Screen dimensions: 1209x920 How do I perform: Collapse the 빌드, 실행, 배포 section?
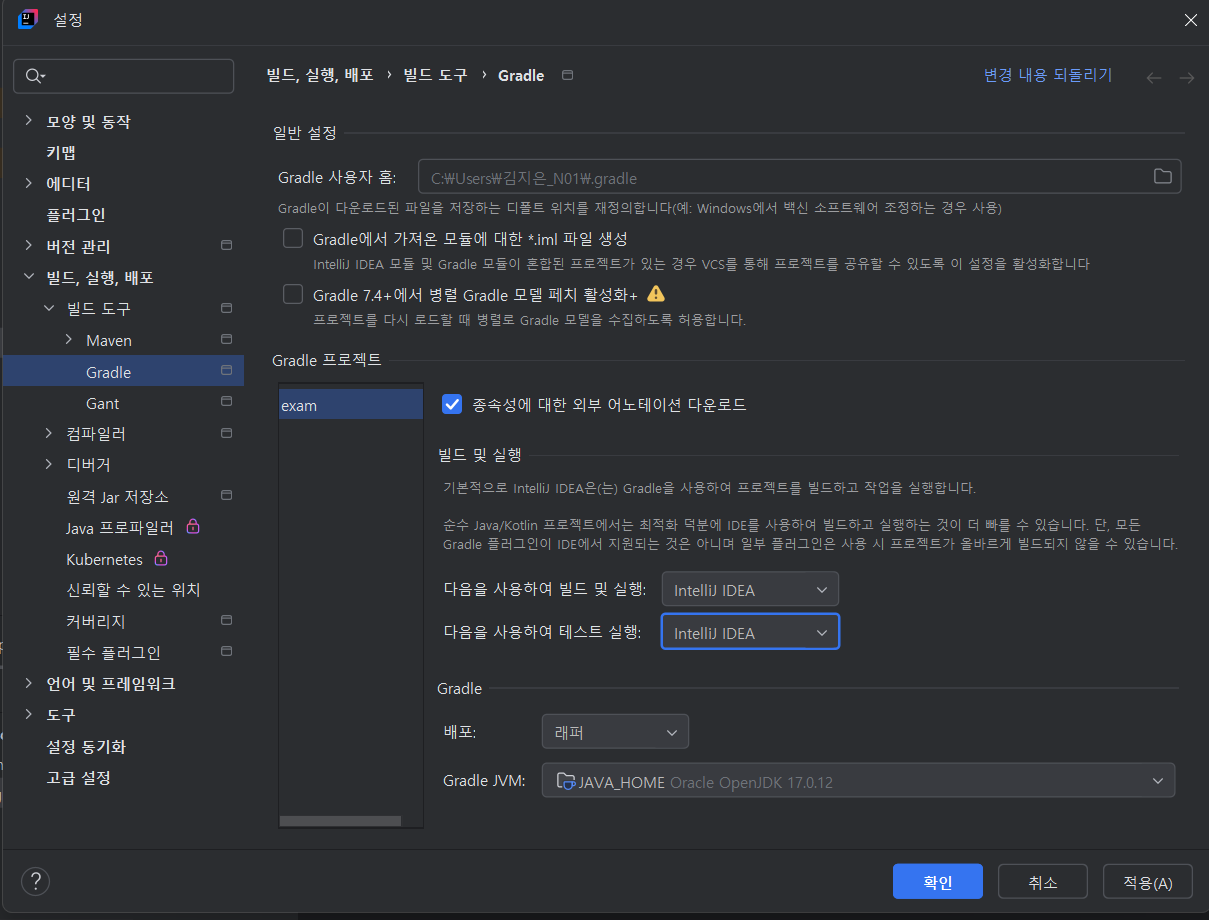click(x=28, y=277)
